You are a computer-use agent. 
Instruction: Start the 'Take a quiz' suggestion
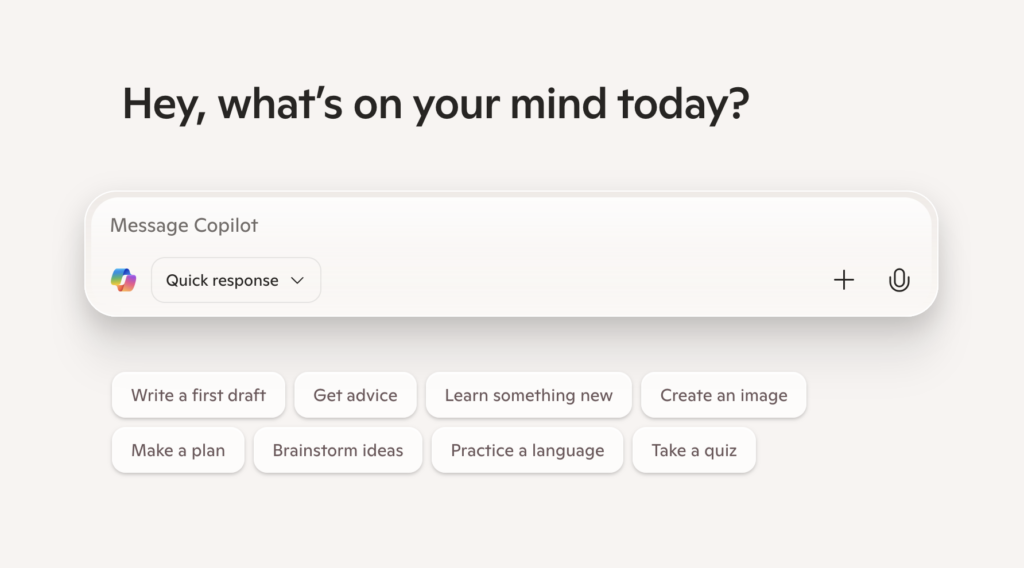click(x=694, y=450)
